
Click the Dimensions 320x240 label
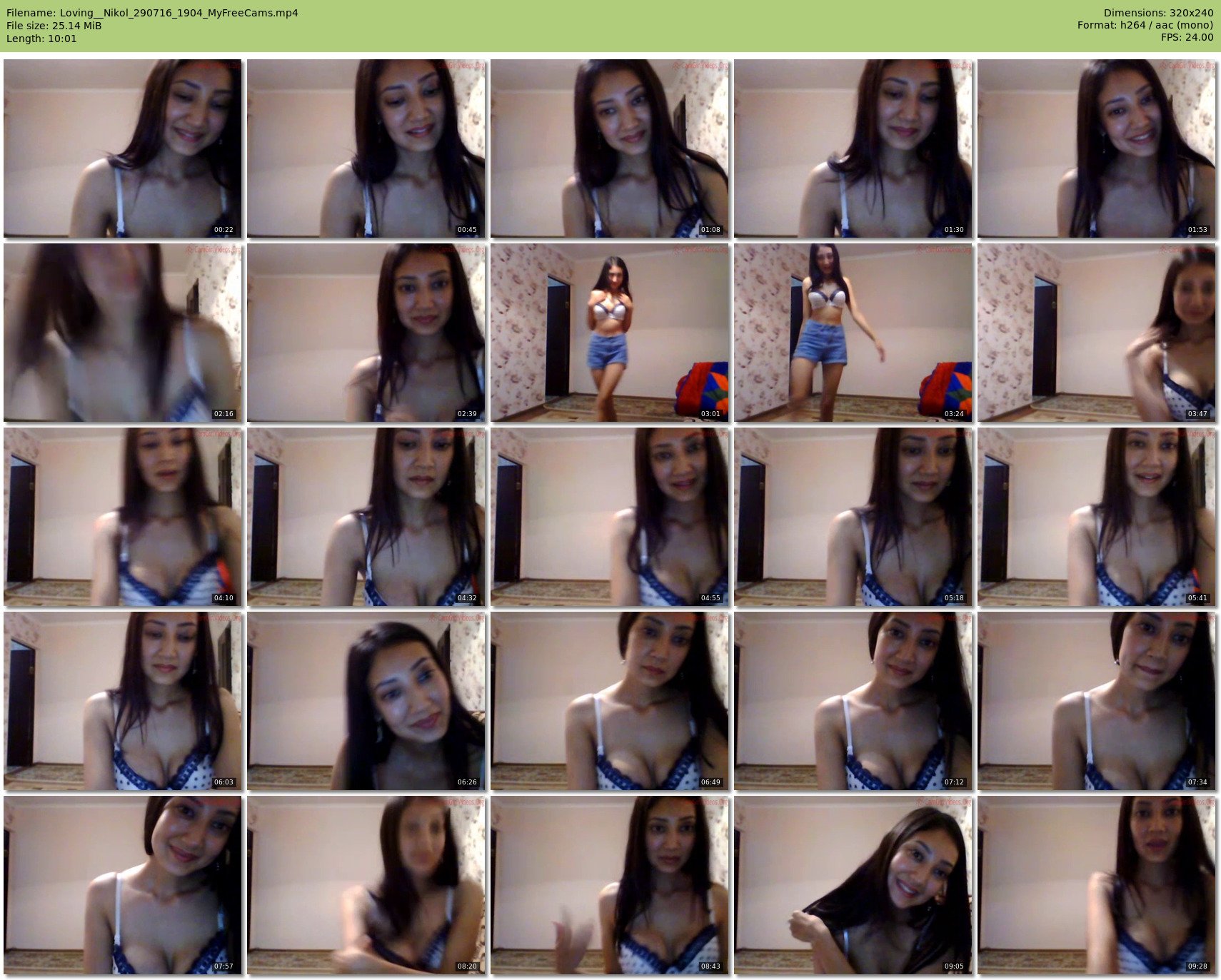point(1158,13)
